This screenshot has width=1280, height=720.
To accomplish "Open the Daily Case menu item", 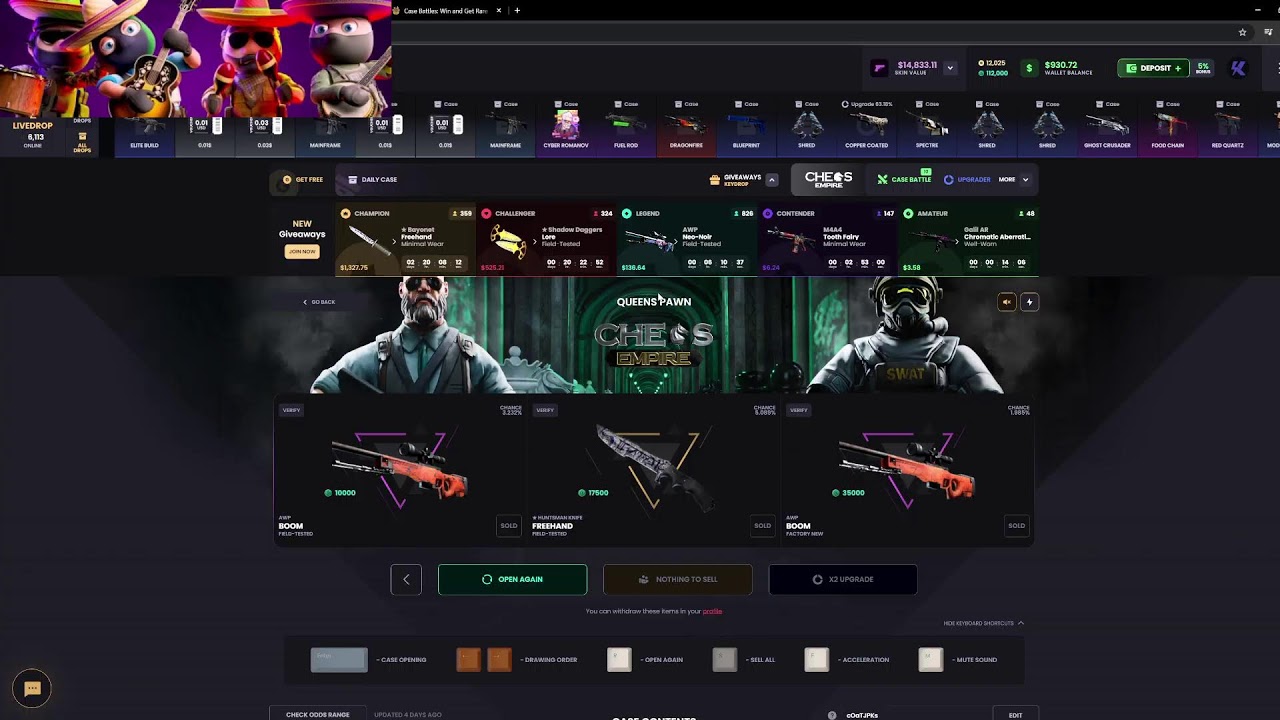I will pyautogui.click(x=372, y=180).
